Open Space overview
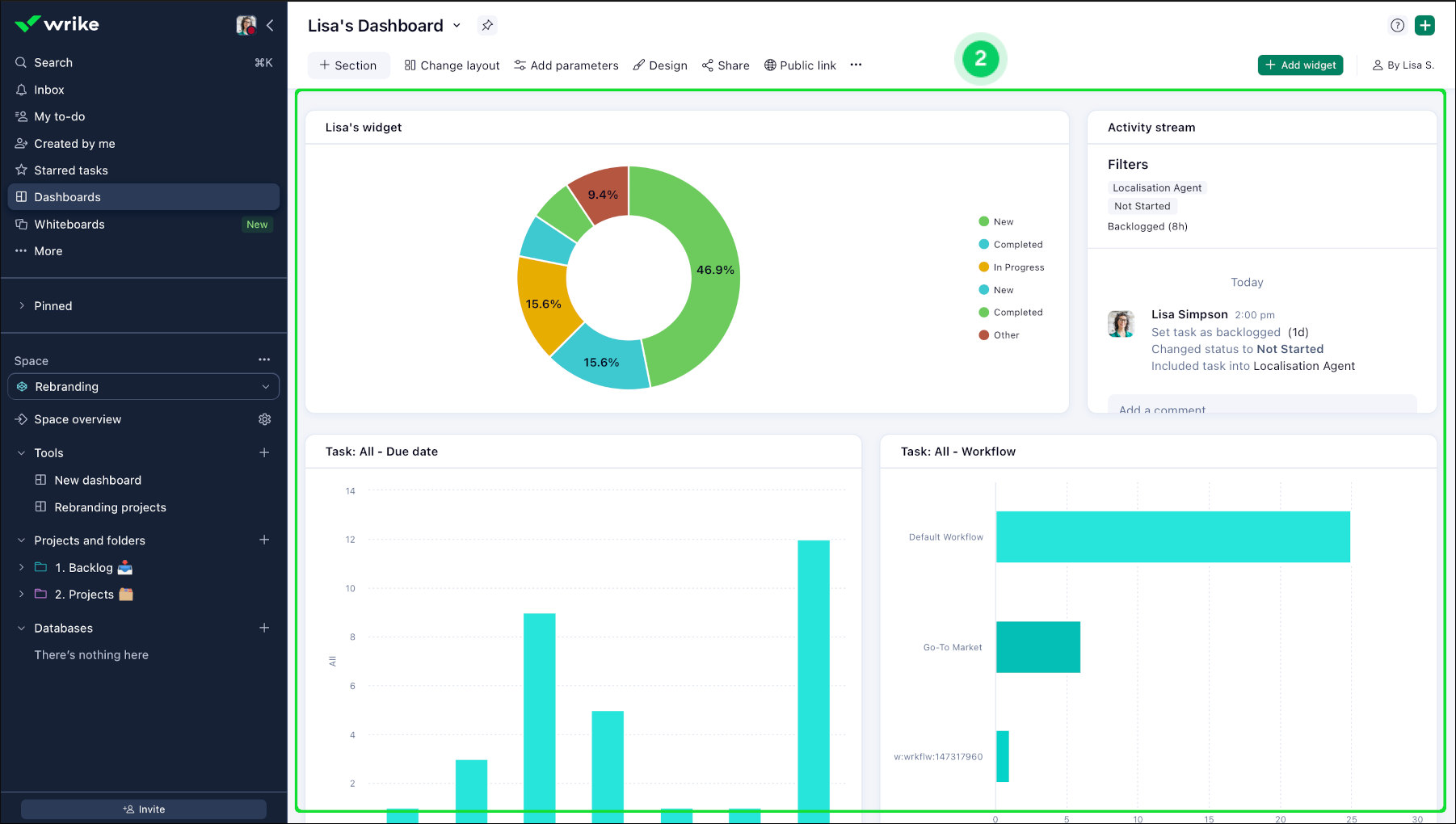Image resolution: width=1456 pixels, height=824 pixels. coord(78,419)
